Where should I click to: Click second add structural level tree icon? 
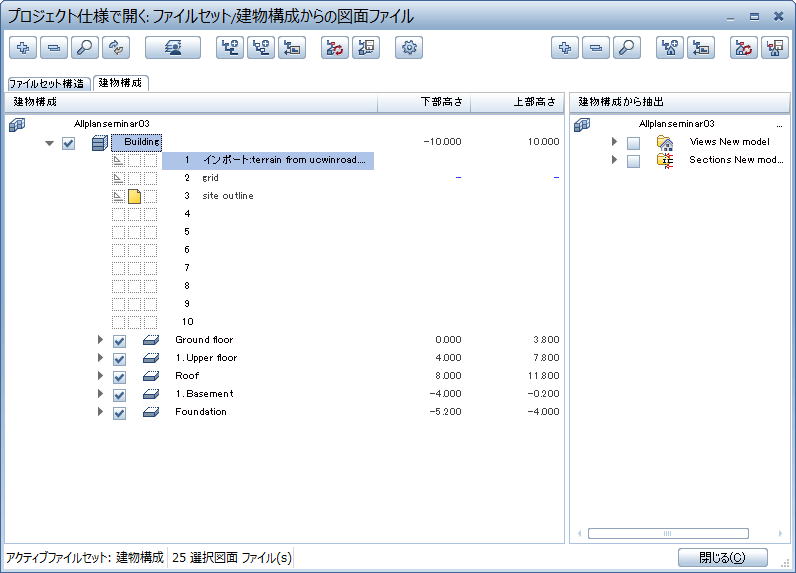click(261, 48)
